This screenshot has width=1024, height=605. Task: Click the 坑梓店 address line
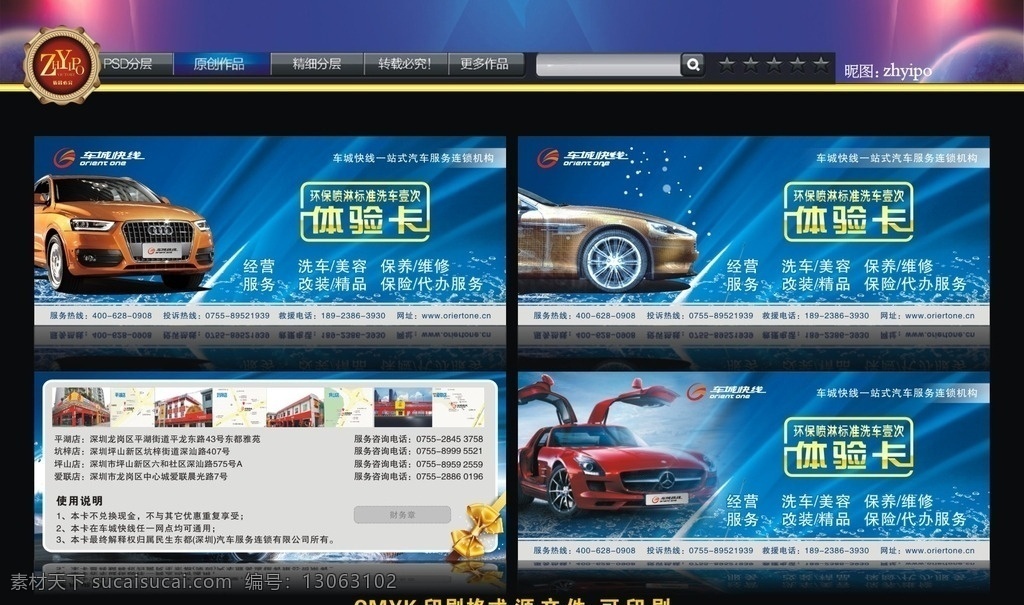pyautogui.click(x=142, y=451)
